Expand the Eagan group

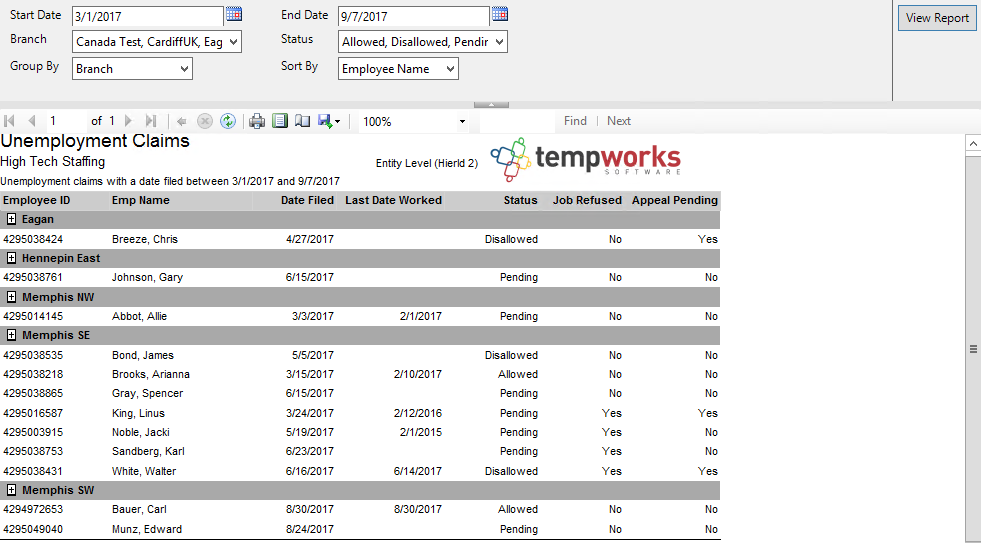(11, 219)
